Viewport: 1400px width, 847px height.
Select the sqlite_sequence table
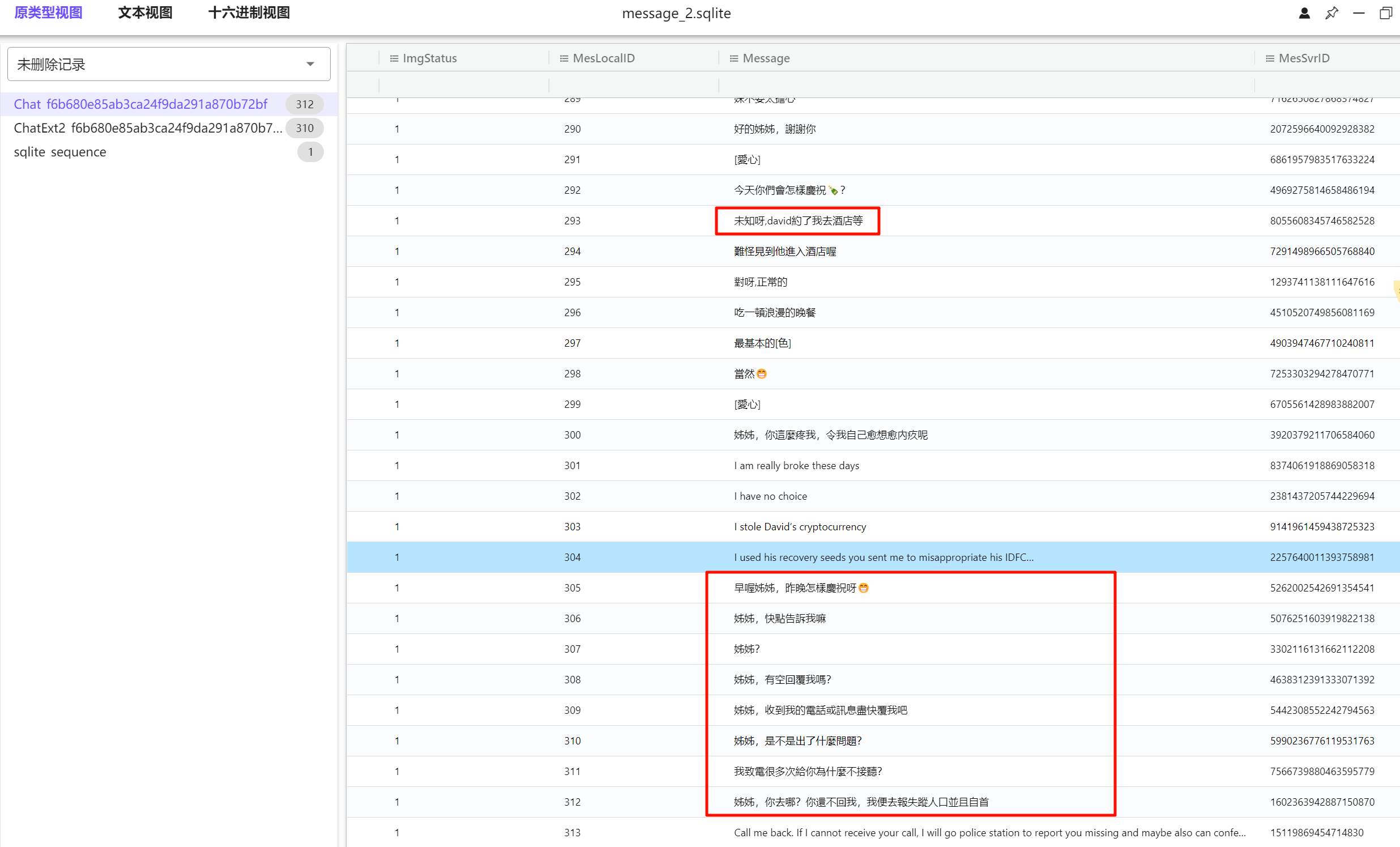(59, 152)
